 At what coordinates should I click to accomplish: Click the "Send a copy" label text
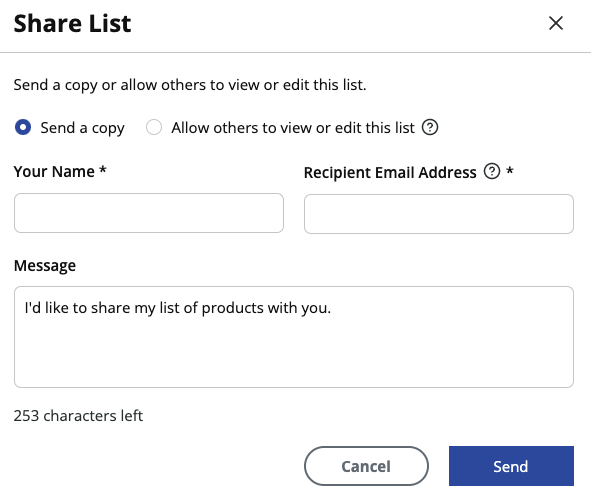tap(83, 128)
